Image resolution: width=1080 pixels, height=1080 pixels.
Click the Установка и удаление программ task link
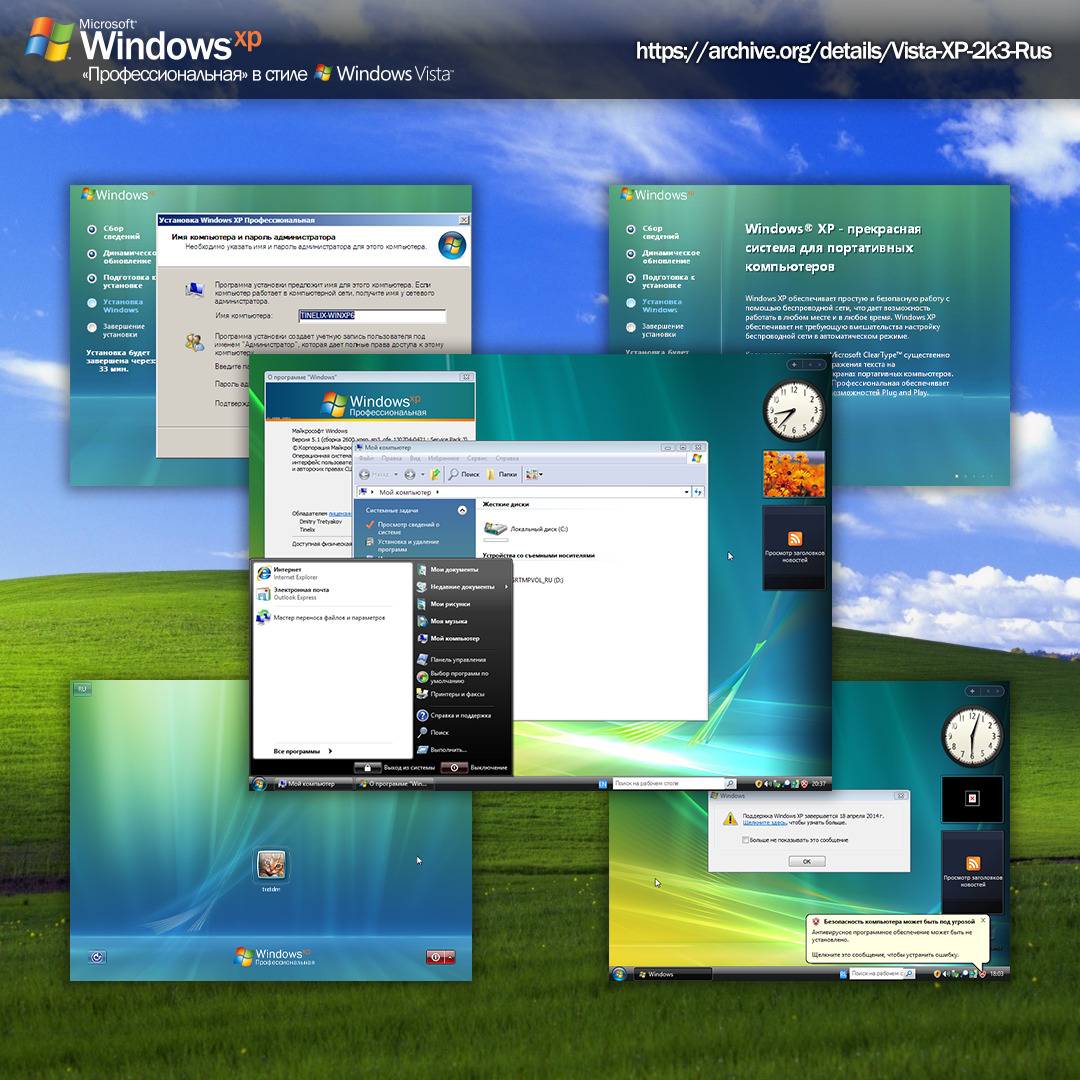tap(402, 546)
